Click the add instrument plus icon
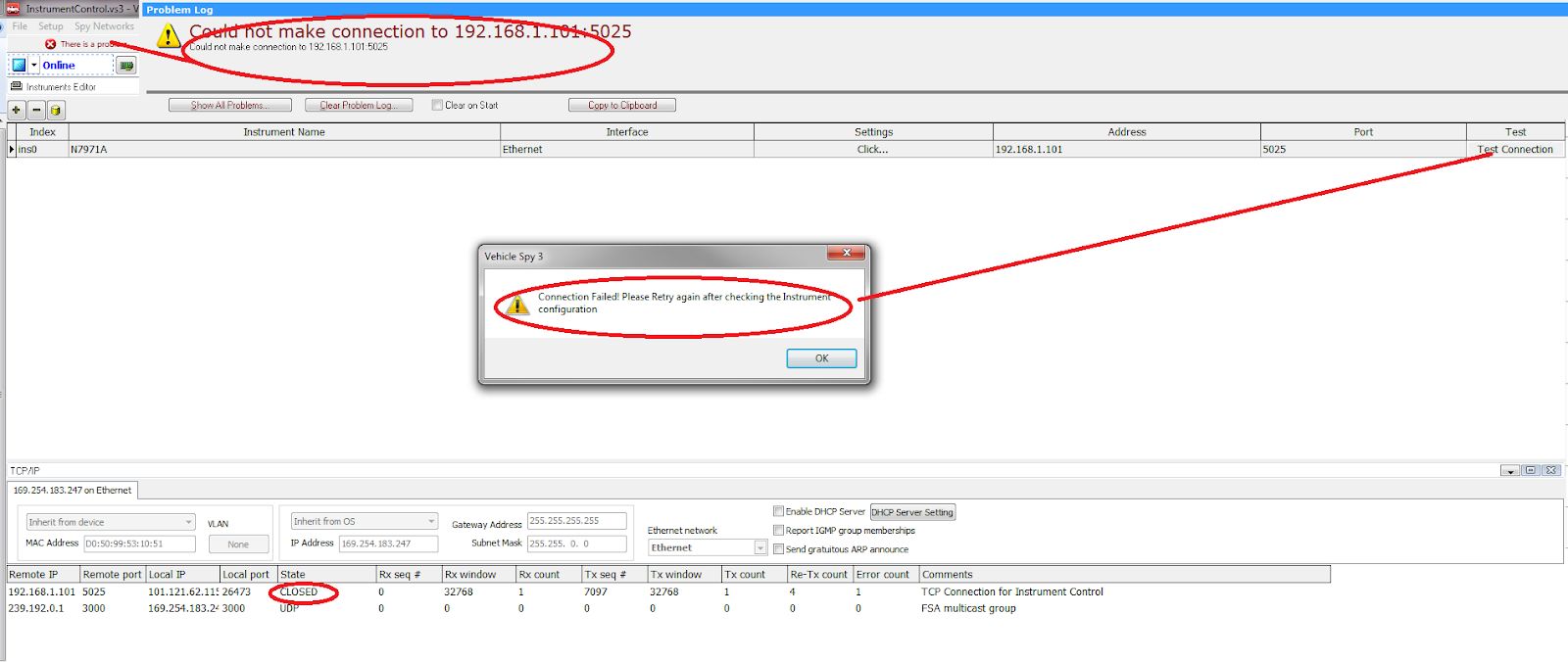Screen dimensions: 1568x662 coord(17,111)
